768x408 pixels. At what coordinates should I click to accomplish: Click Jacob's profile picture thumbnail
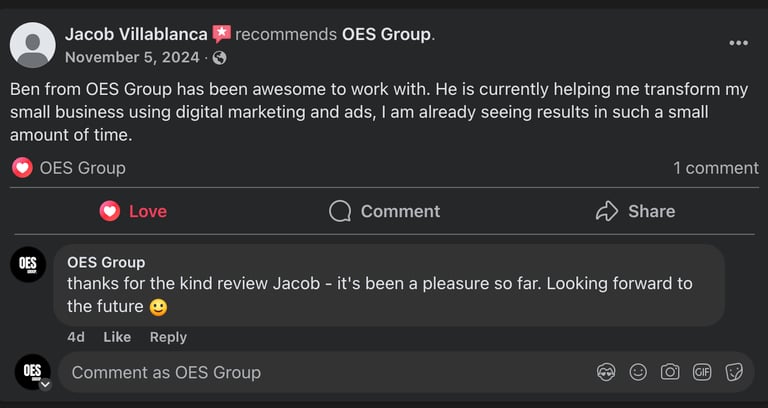[32, 45]
